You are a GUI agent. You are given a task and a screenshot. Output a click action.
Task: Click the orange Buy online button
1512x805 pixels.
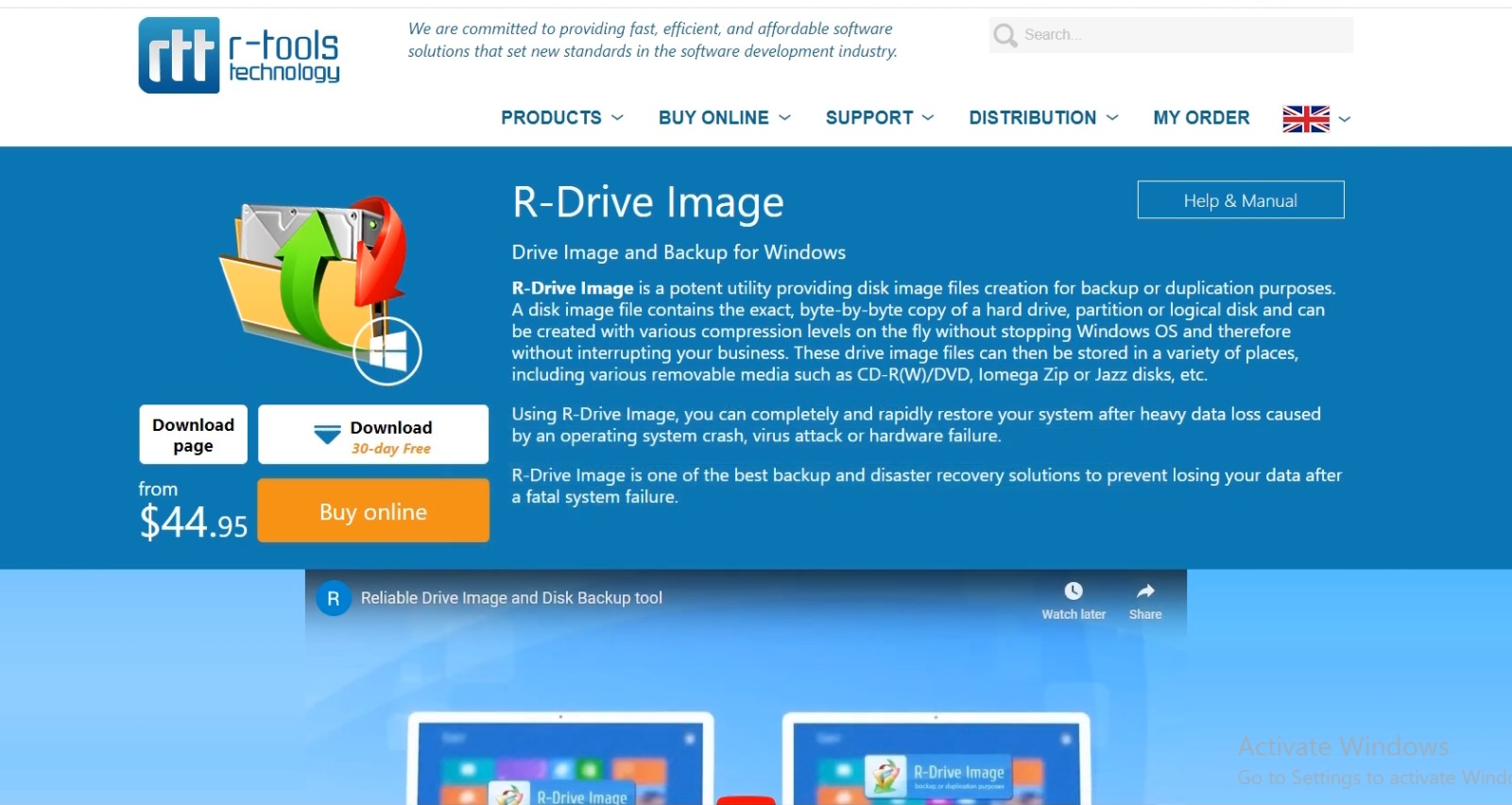373,511
